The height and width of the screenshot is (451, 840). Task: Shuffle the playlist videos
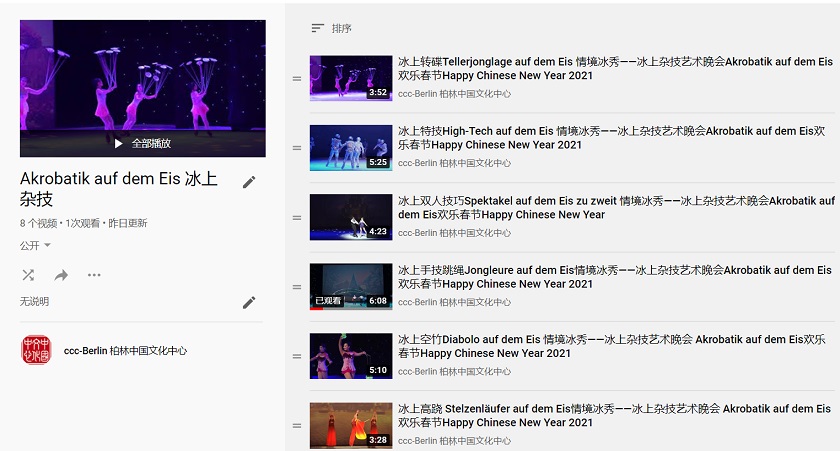click(28, 275)
